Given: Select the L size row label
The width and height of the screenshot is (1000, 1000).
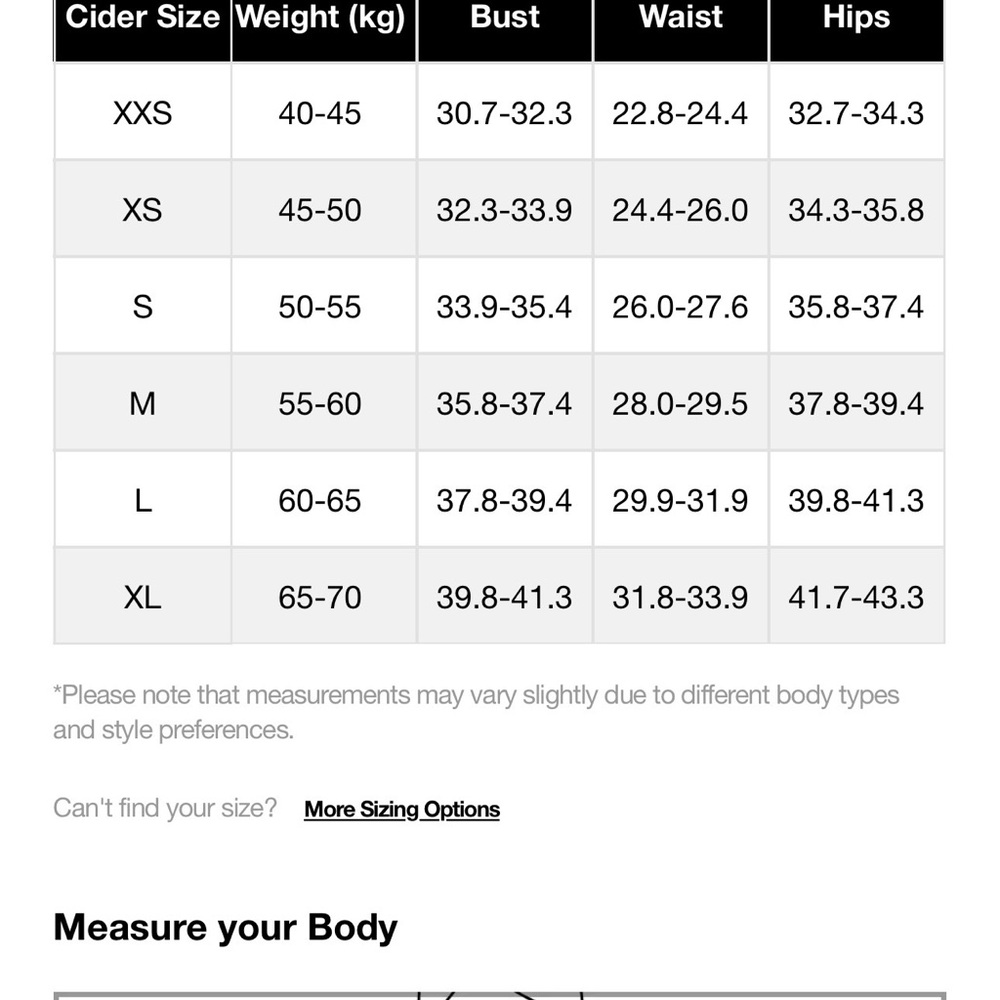Looking at the screenshot, I should 143,500.
